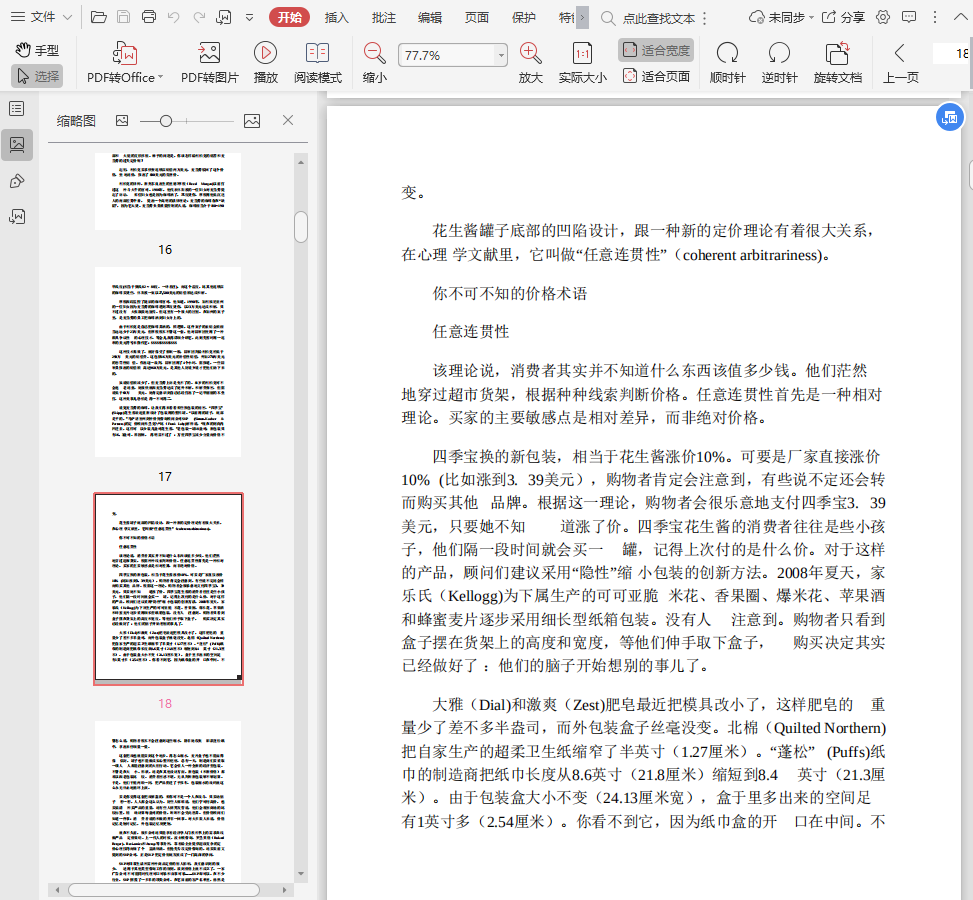The width and height of the screenshot is (973, 900).
Task: Click the search text field 点此查找文本
Action: (658, 19)
